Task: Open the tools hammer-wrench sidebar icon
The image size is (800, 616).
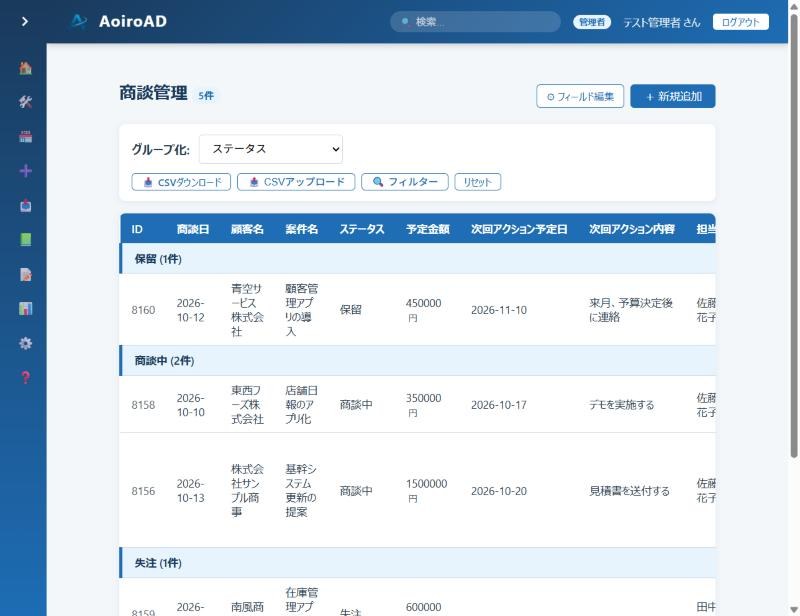Action: tap(26, 102)
